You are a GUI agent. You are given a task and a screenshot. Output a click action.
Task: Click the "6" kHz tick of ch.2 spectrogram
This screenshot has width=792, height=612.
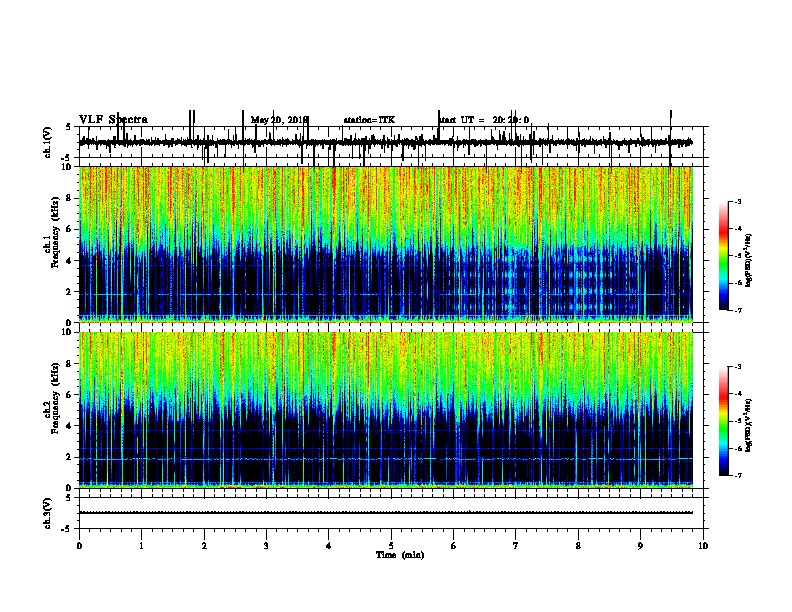coord(70,395)
